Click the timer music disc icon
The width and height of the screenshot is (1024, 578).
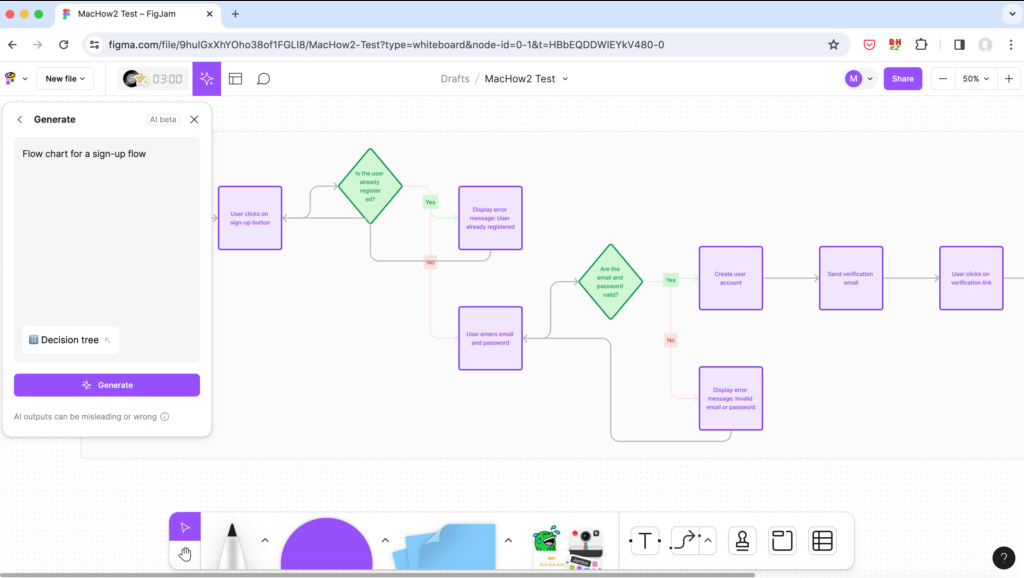pos(133,78)
